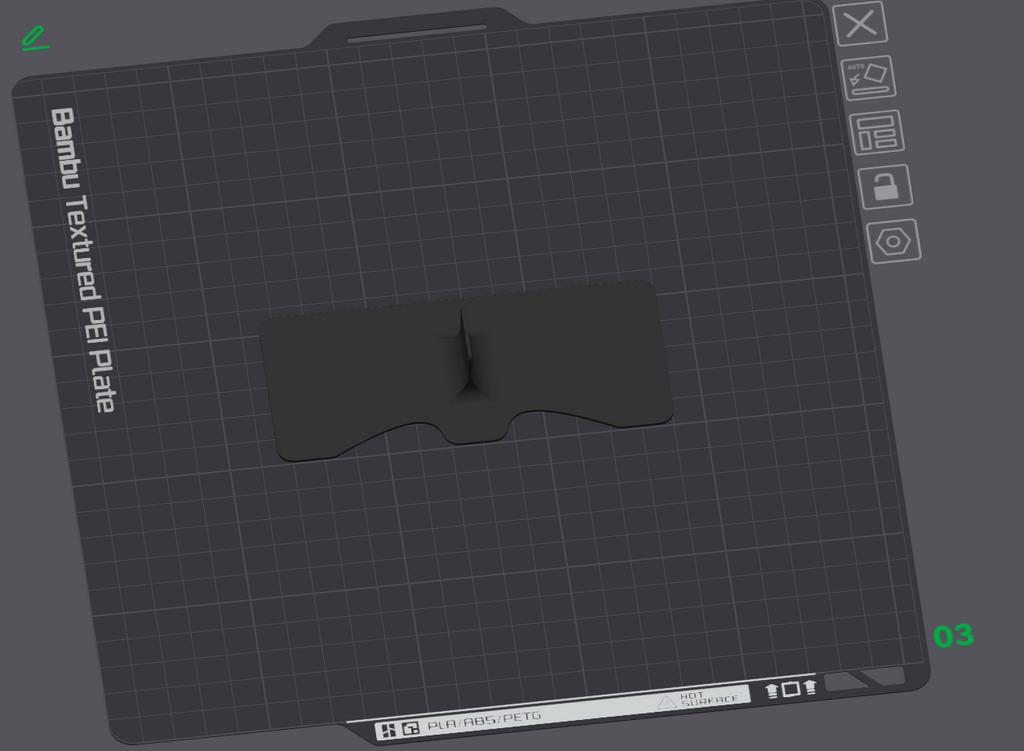Toggle the plate lock icon

(x=885, y=187)
